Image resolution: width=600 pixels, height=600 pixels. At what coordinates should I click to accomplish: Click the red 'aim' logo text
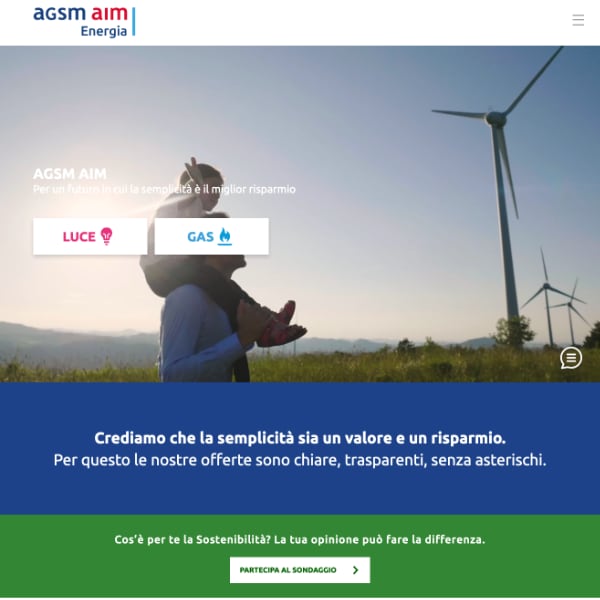109,14
